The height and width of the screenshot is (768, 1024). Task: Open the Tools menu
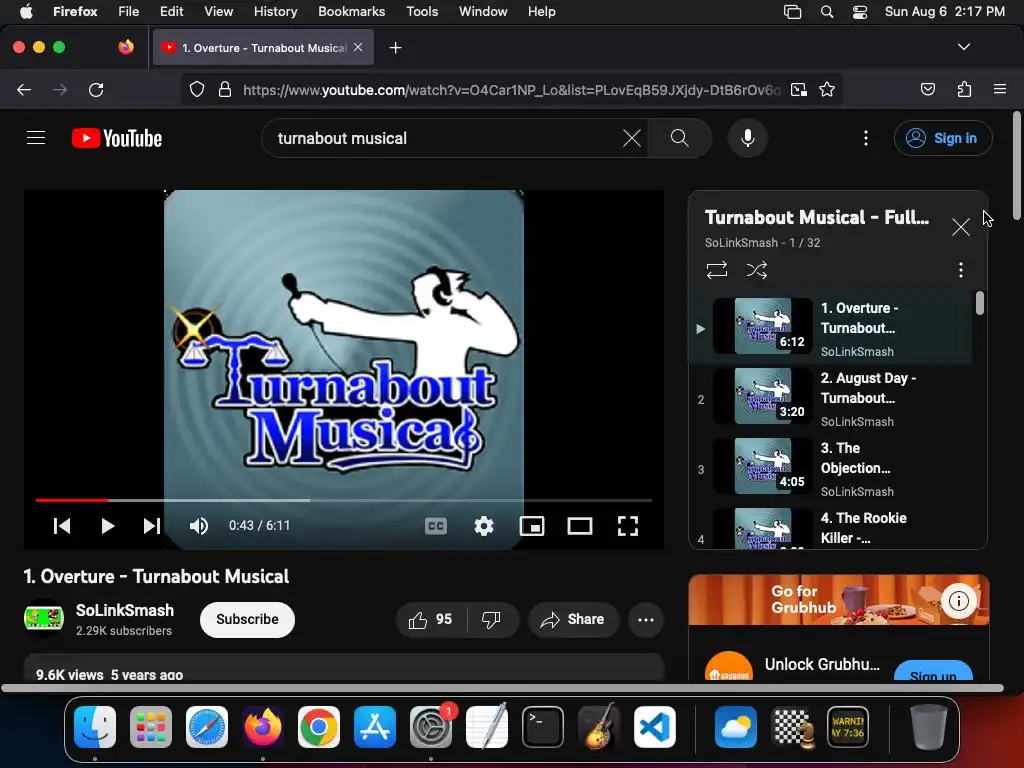(x=422, y=11)
